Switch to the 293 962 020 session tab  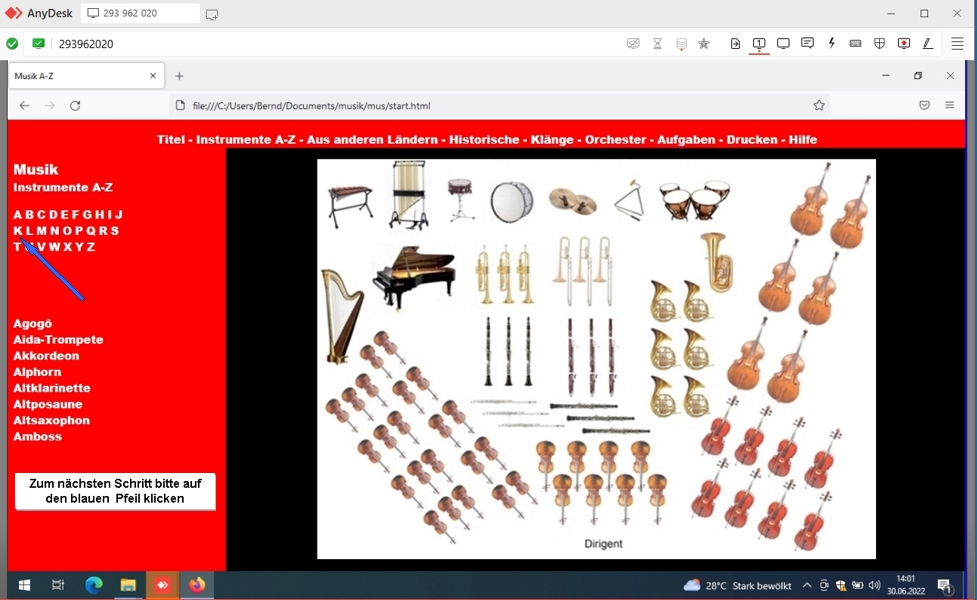pos(140,14)
